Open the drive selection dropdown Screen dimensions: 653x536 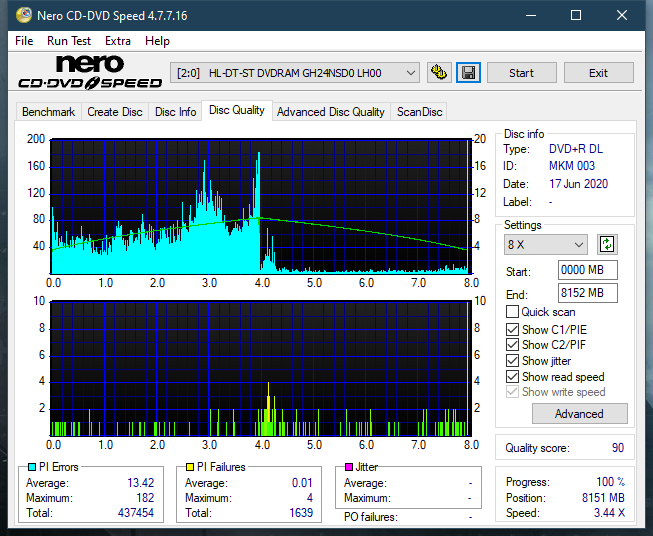[294, 73]
